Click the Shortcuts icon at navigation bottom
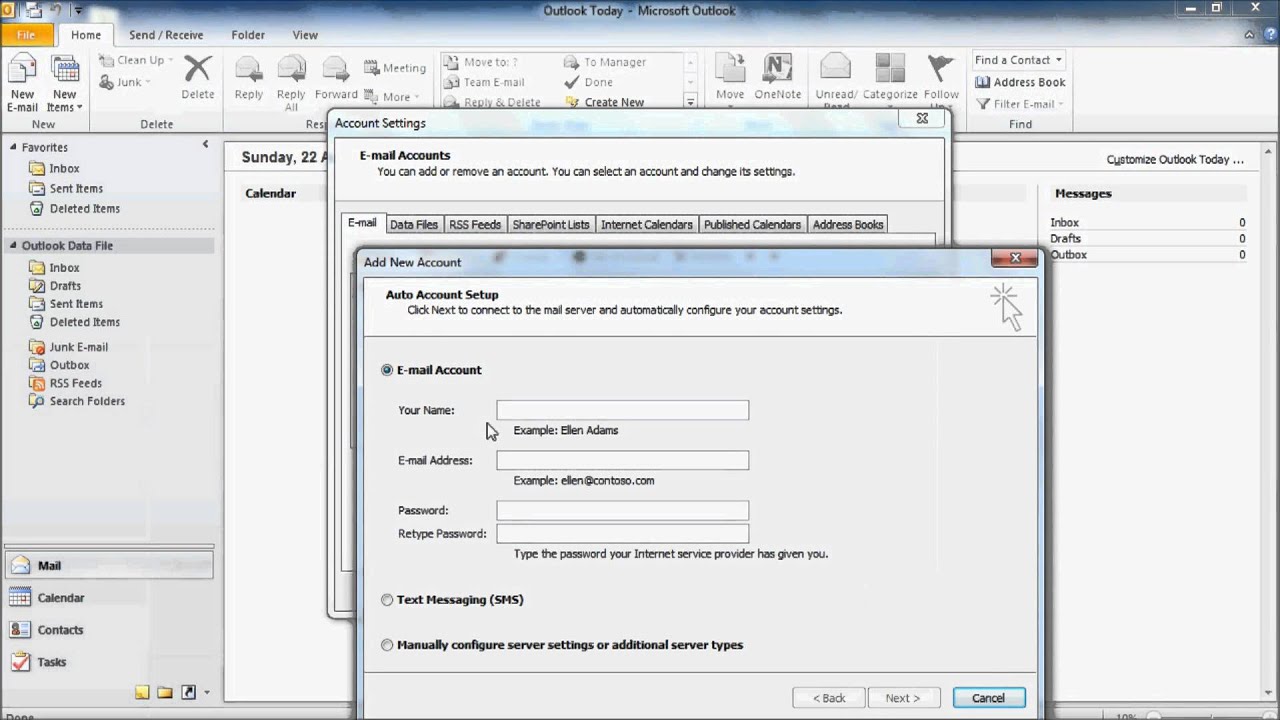 coord(188,692)
